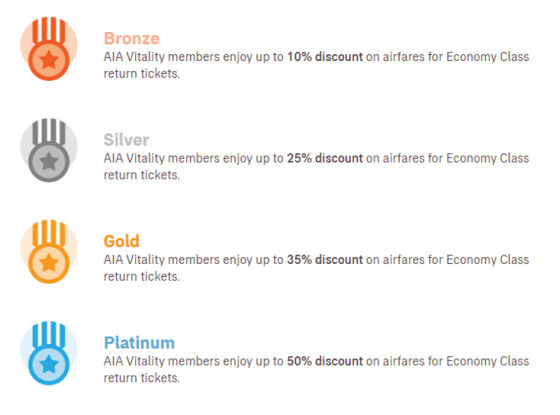Screen dimensions: 560x415
Task: Click the gray ribbon stripes above Silver medal
Action: point(49,132)
